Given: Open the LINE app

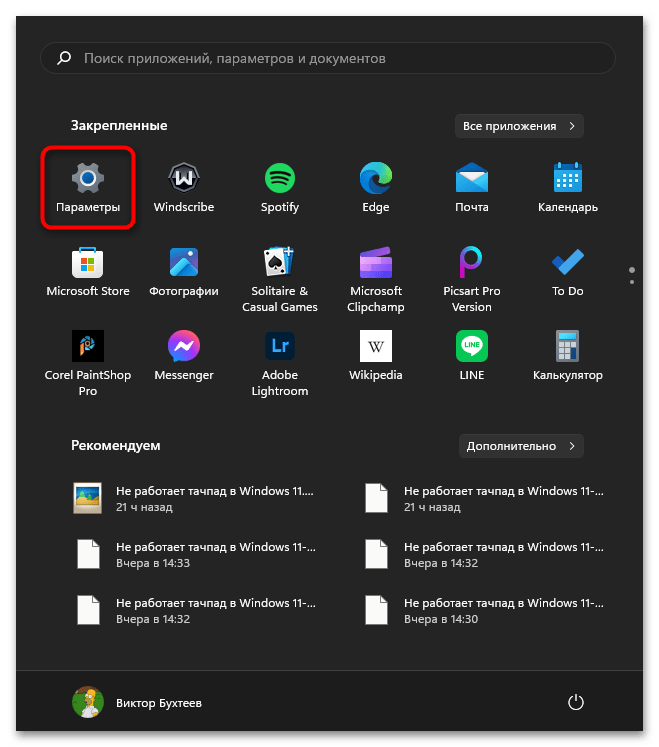Looking at the screenshot, I should coord(472,355).
